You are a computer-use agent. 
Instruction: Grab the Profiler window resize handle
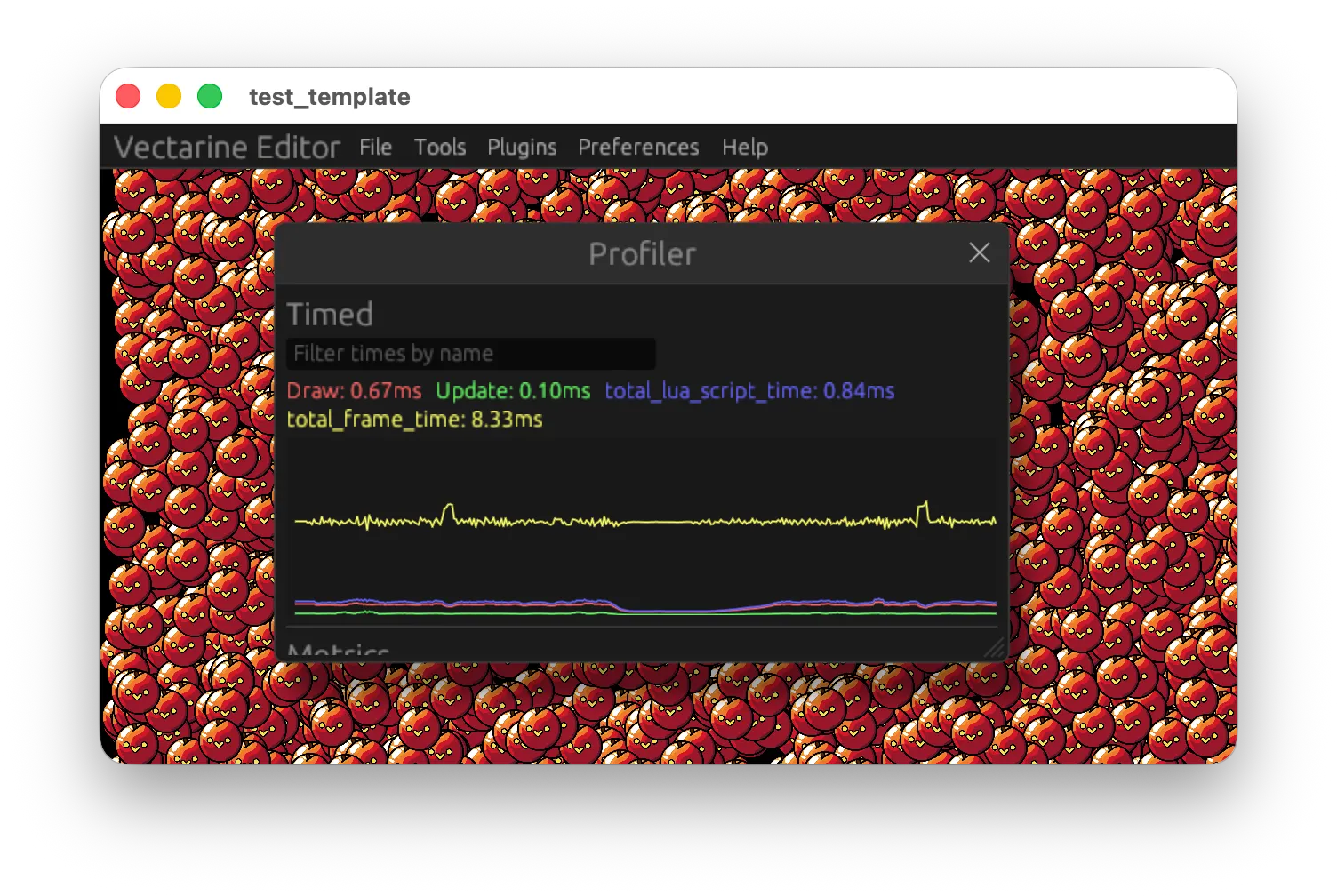click(x=996, y=648)
